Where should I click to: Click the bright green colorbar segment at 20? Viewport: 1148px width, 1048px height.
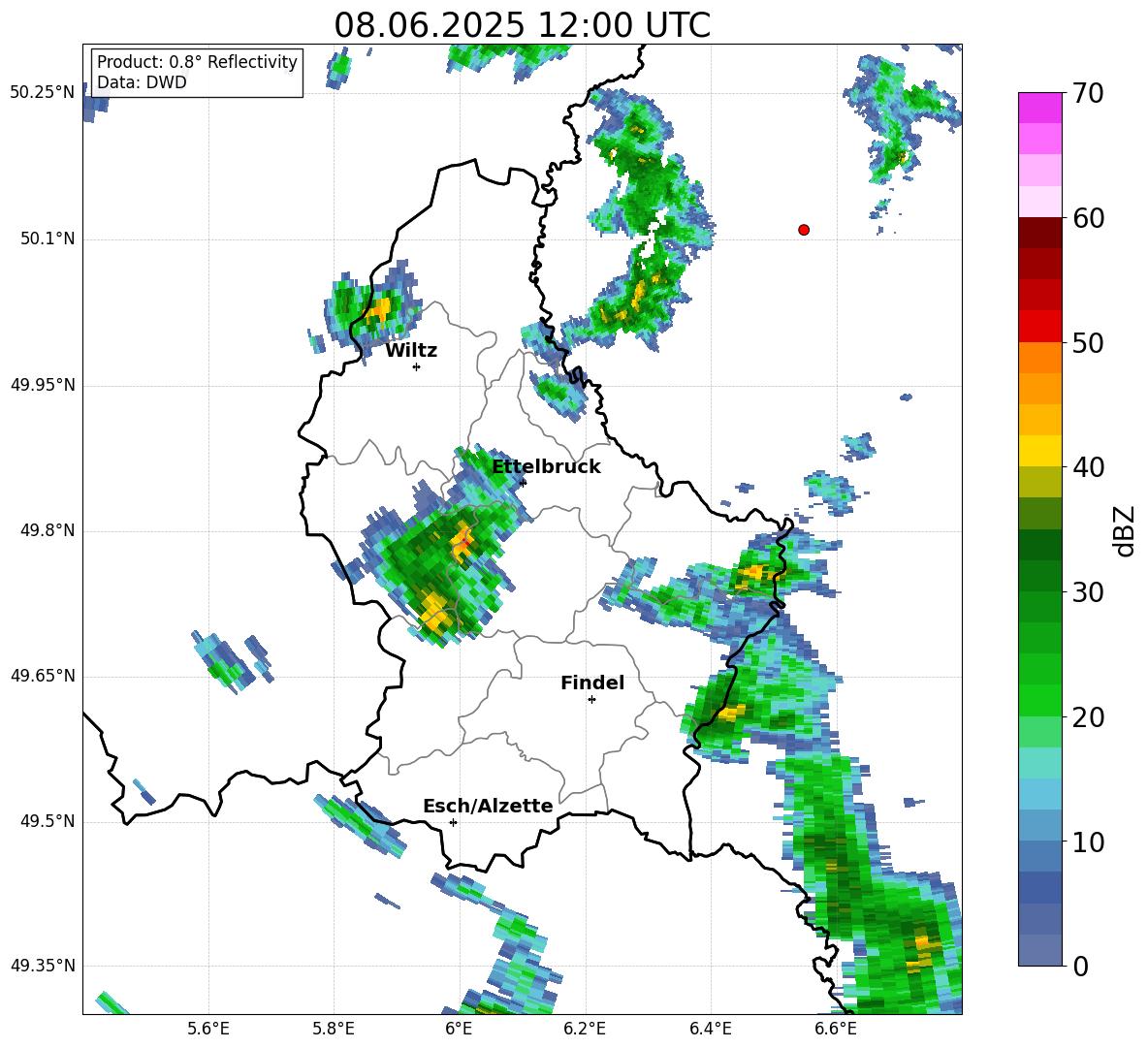pyautogui.click(x=1039, y=701)
